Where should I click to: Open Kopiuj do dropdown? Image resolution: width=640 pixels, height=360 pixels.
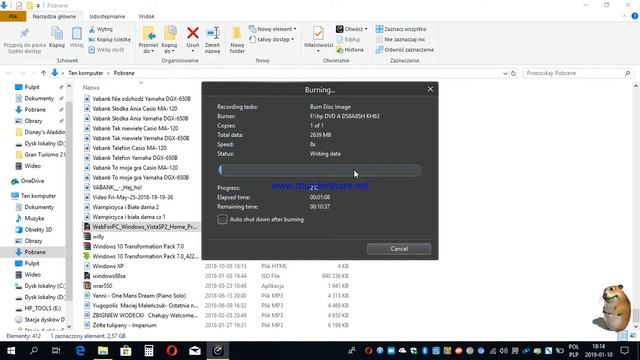pyautogui.click(x=169, y=40)
